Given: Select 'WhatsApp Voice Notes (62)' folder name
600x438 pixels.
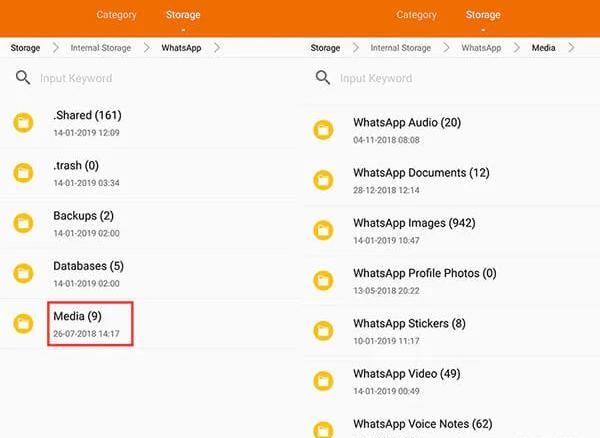Looking at the screenshot, I should pyautogui.click(x=422, y=424).
